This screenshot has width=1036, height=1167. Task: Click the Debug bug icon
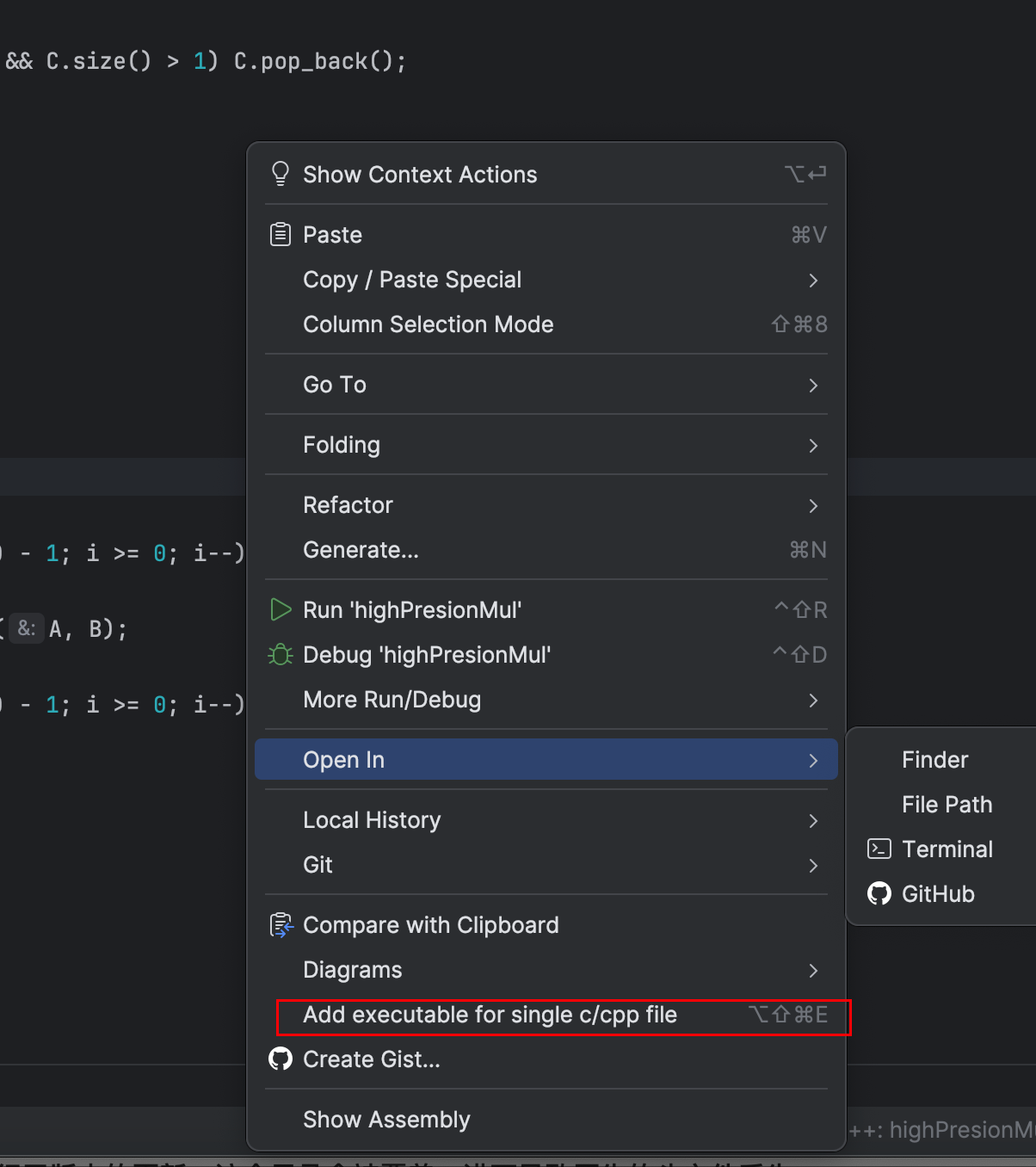281,655
